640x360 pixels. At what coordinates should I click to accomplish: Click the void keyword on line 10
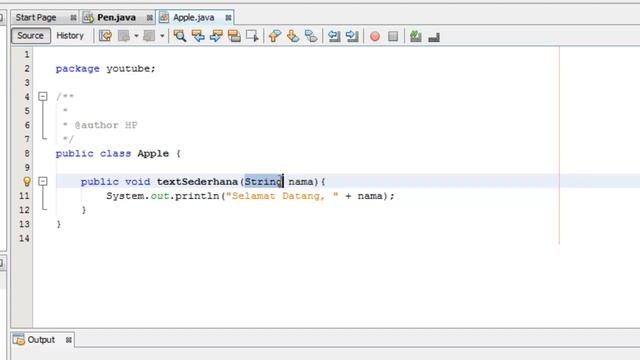coord(138,182)
